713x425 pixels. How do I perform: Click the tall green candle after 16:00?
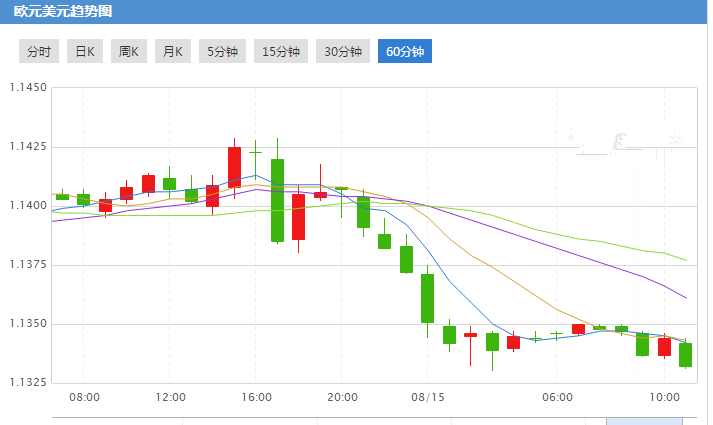[277, 200]
